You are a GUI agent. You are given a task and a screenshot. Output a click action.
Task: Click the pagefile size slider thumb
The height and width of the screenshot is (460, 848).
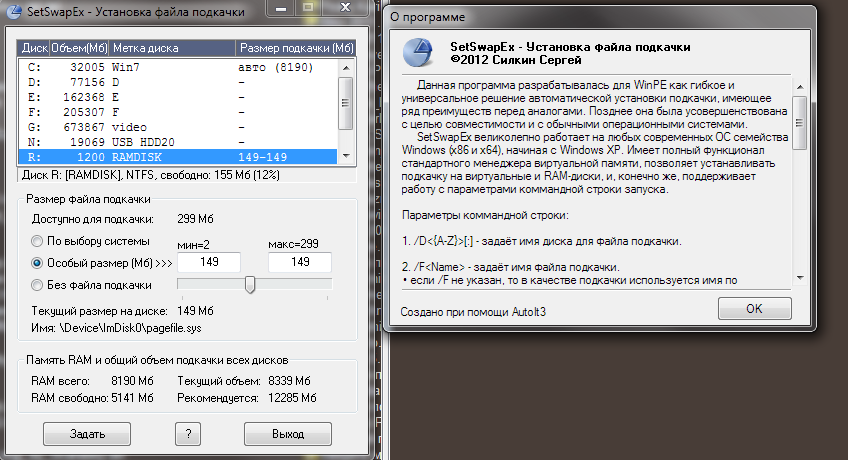click(x=250, y=284)
